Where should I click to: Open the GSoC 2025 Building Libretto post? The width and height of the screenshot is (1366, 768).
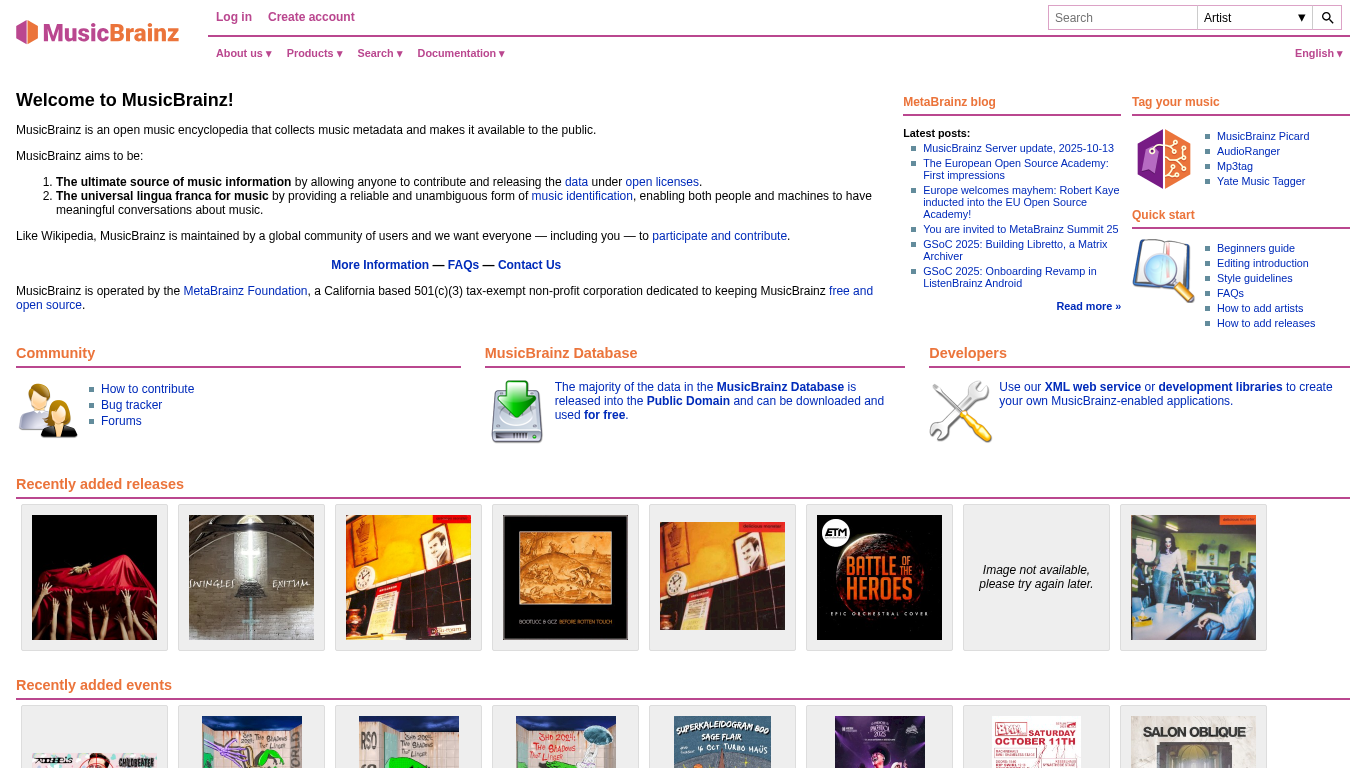point(1015,250)
